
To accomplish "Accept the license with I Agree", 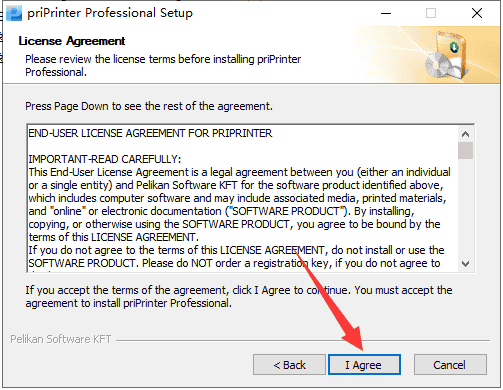I will pyautogui.click(x=364, y=365).
